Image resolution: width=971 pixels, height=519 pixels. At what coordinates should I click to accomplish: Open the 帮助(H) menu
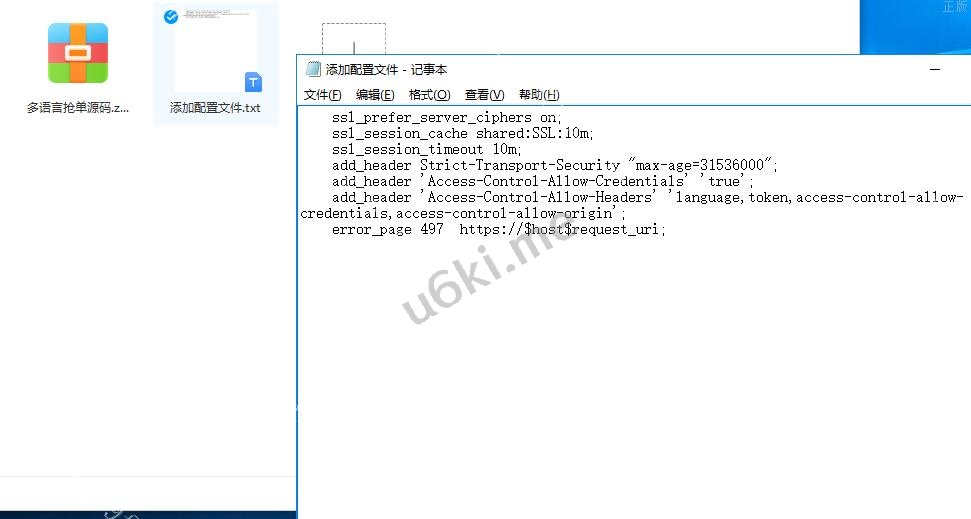(539, 95)
